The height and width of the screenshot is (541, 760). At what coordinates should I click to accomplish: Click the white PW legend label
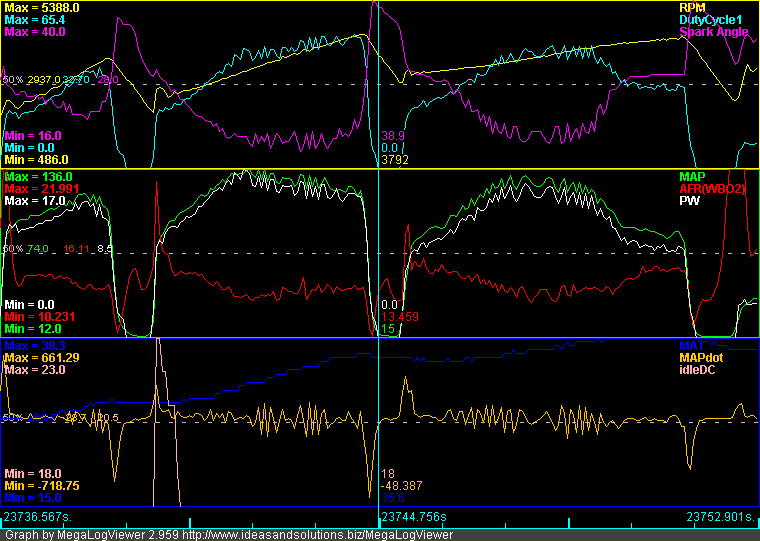coord(689,200)
